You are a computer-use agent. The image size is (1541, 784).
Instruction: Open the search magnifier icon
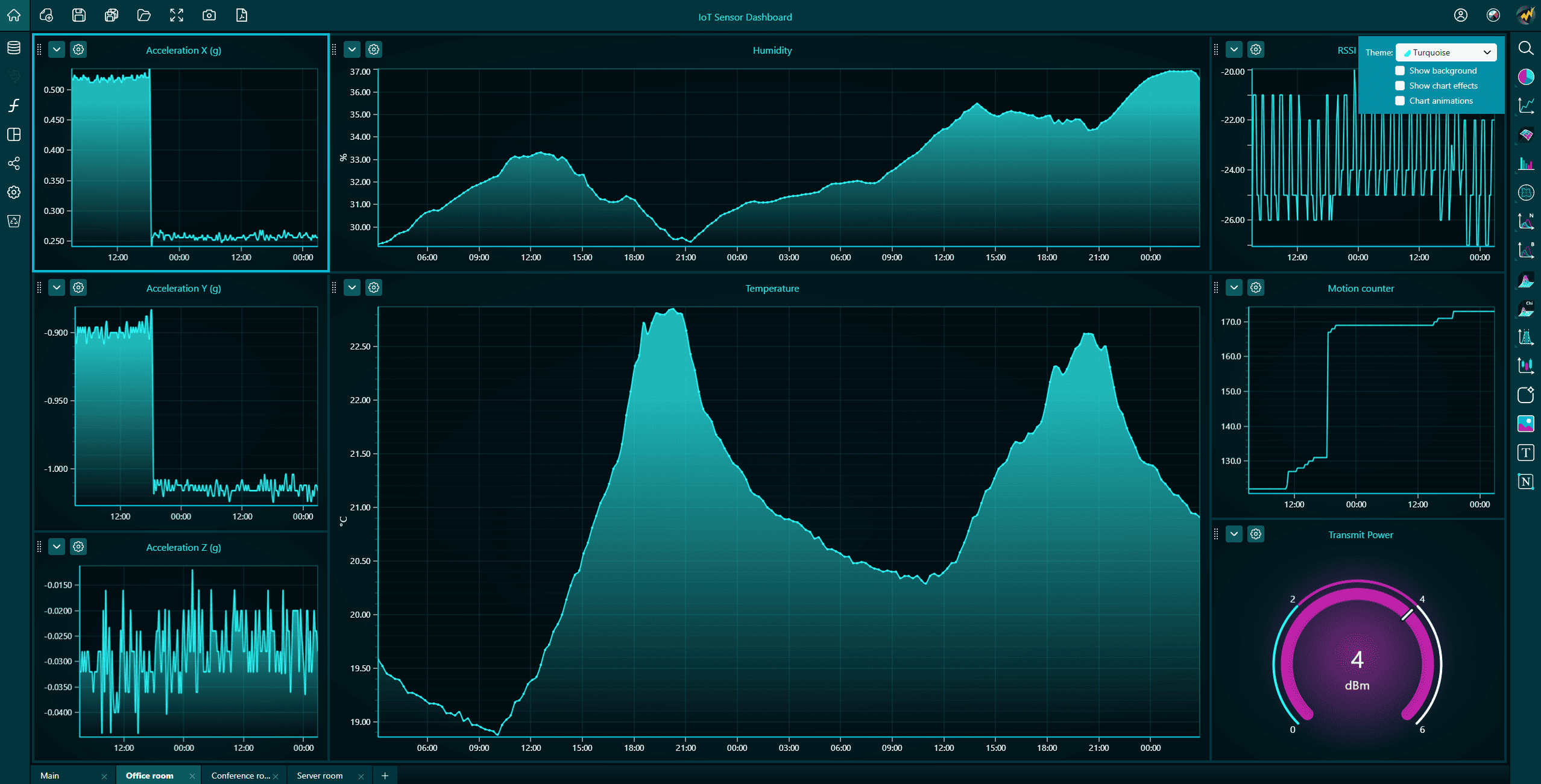click(1526, 48)
